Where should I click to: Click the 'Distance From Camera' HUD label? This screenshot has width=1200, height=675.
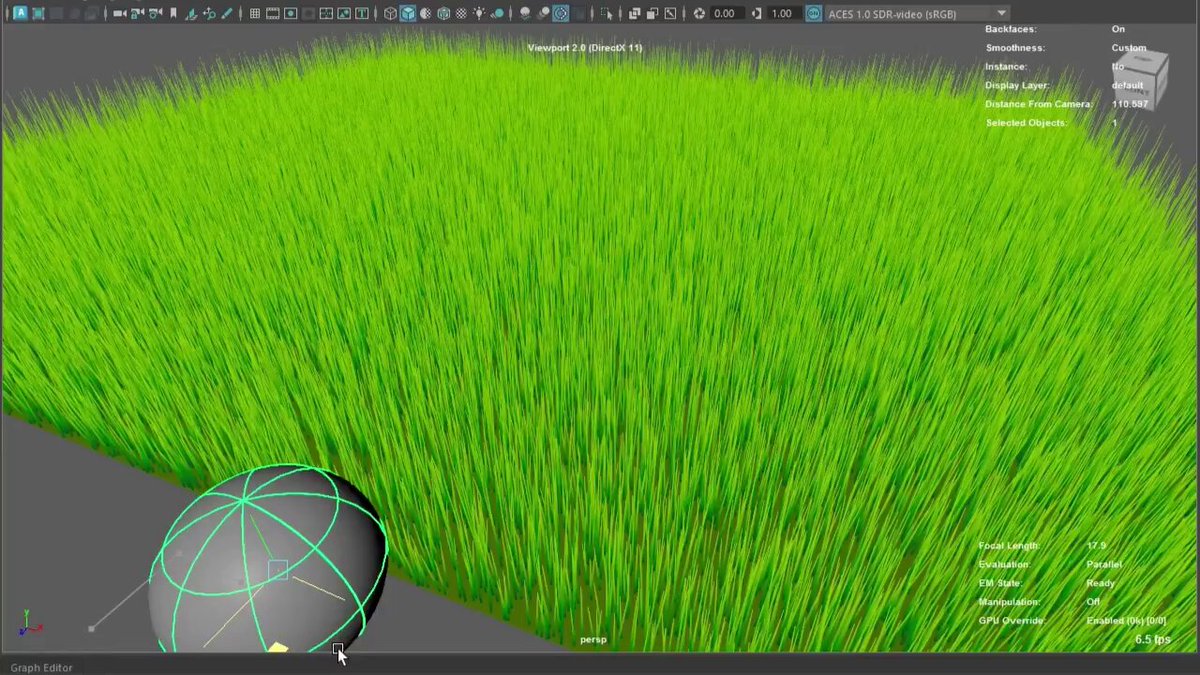coord(1038,104)
